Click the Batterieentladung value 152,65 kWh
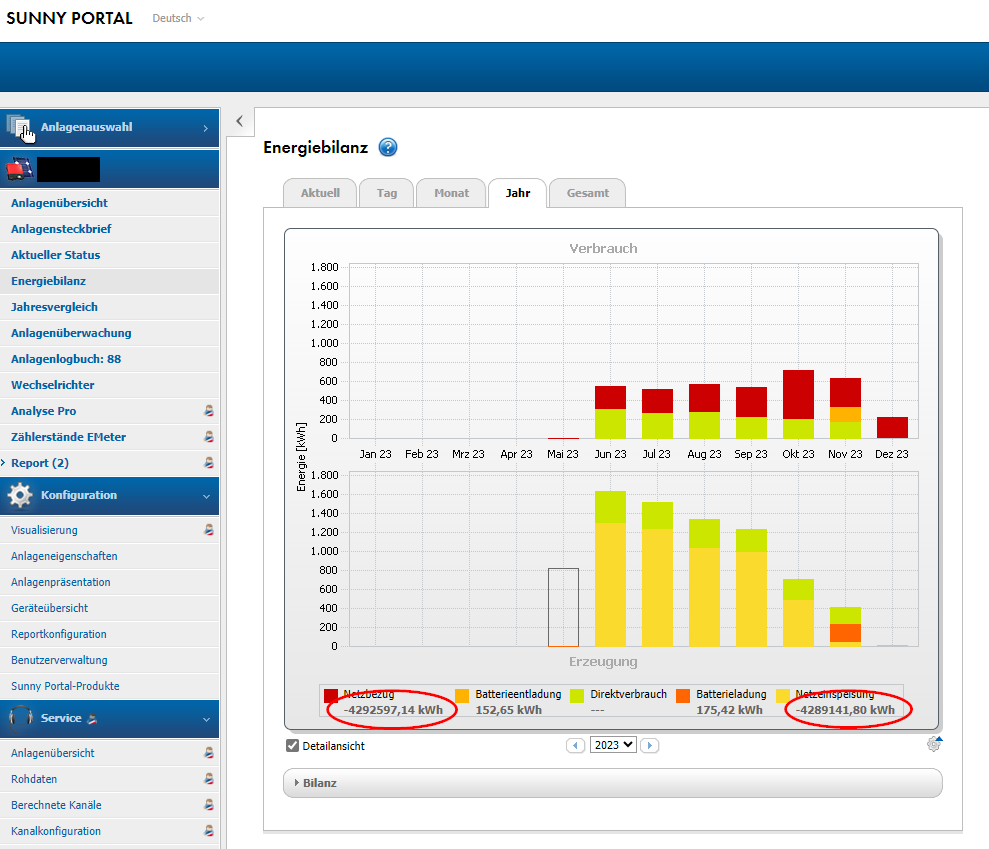989x849 pixels. tap(508, 710)
